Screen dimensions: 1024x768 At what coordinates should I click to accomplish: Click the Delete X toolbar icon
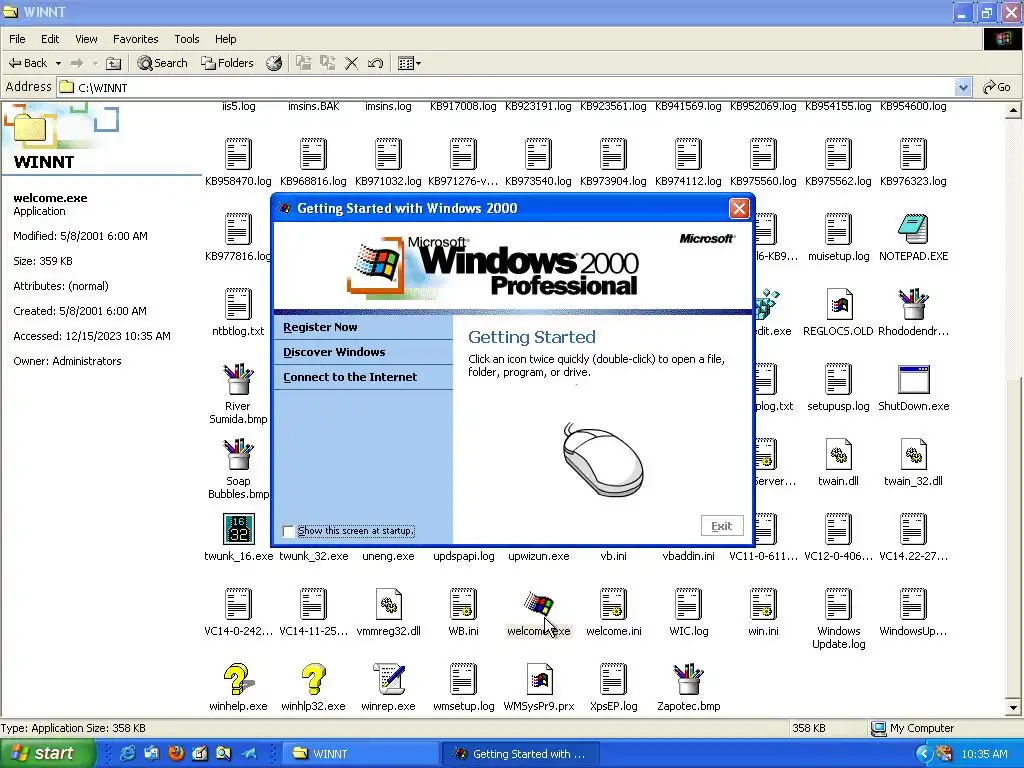coord(351,63)
